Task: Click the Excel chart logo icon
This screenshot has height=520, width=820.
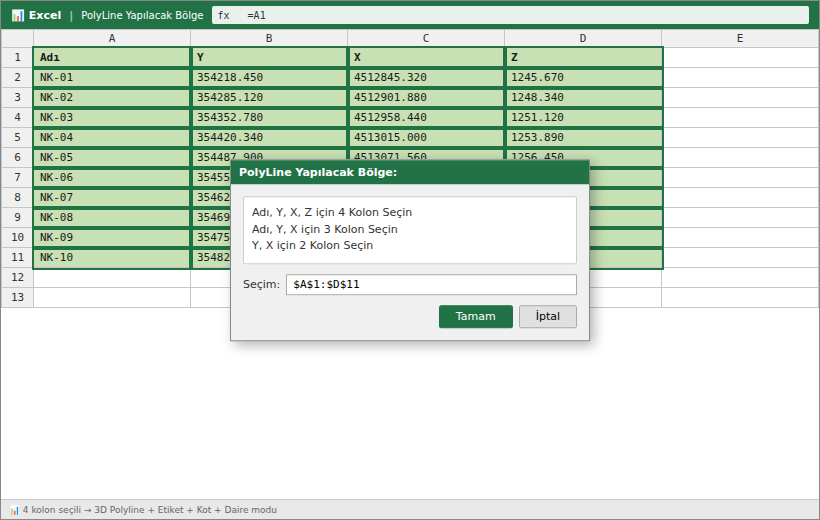Action: 18,15
